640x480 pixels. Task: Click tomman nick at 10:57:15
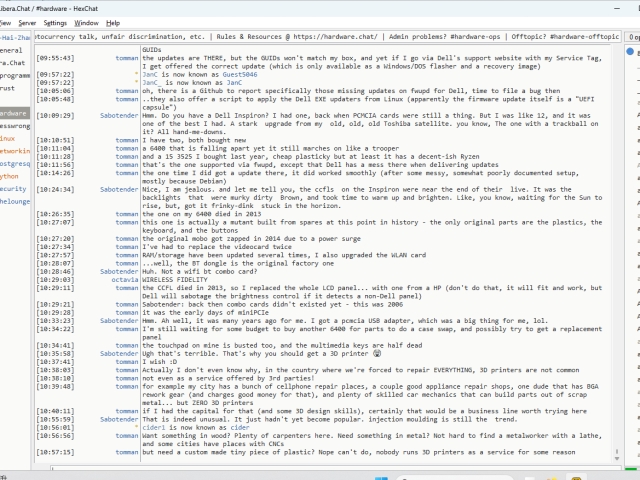127,452
